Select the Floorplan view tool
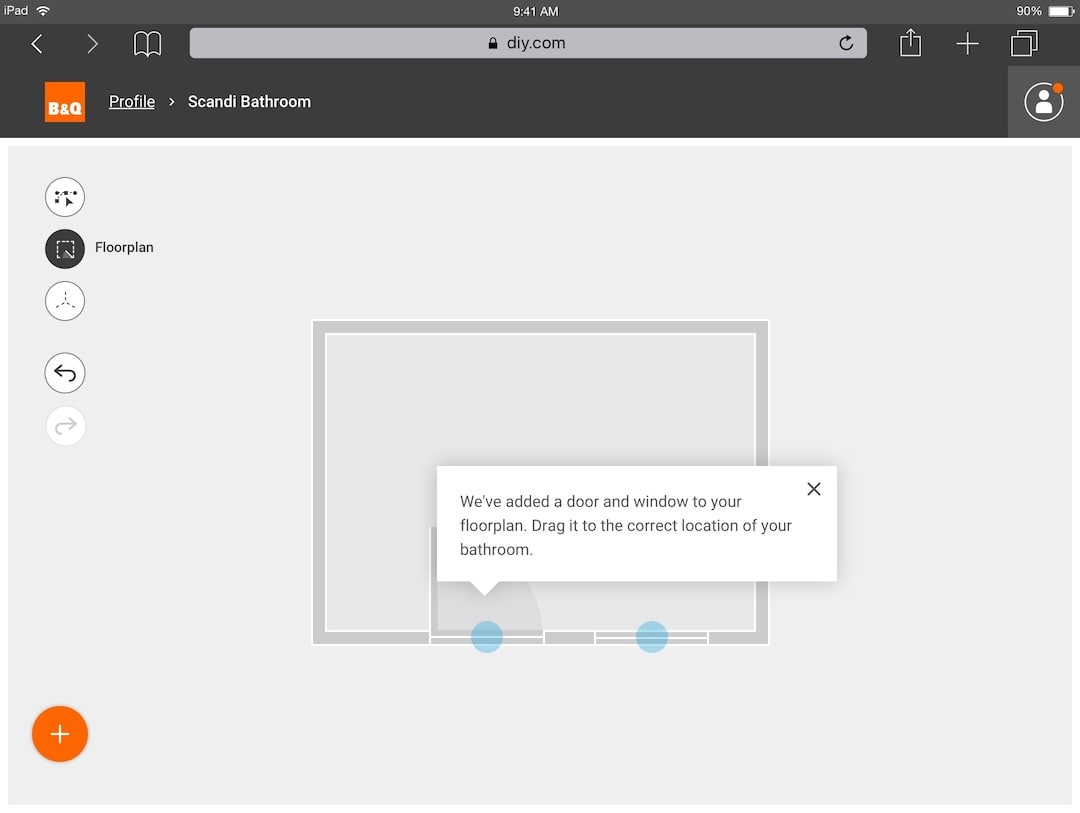 (x=65, y=249)
